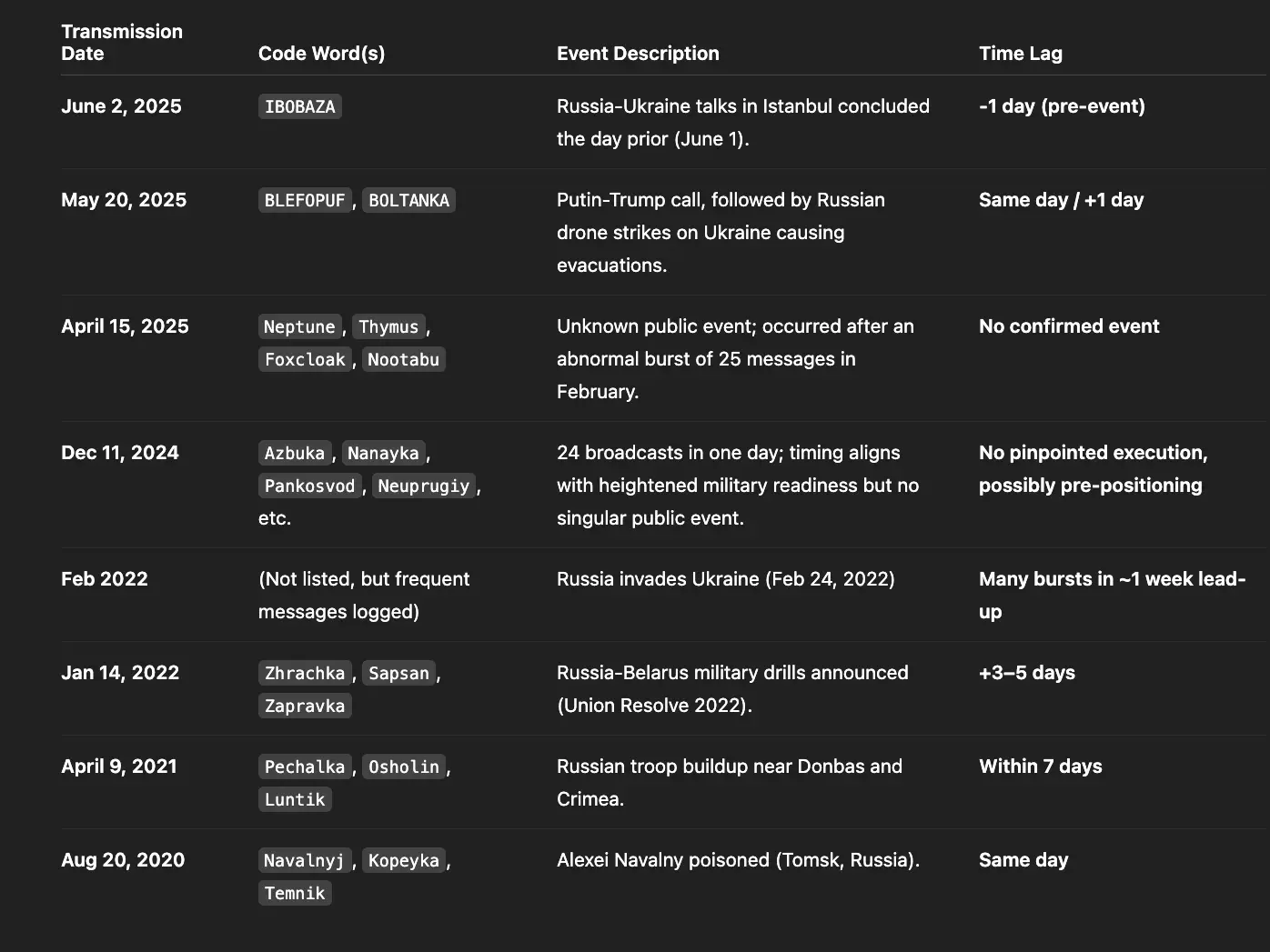Screen dimensions: 1270x952
Task: Click the "+3–5 days" time lag cell
Action: coord(1026,673)
